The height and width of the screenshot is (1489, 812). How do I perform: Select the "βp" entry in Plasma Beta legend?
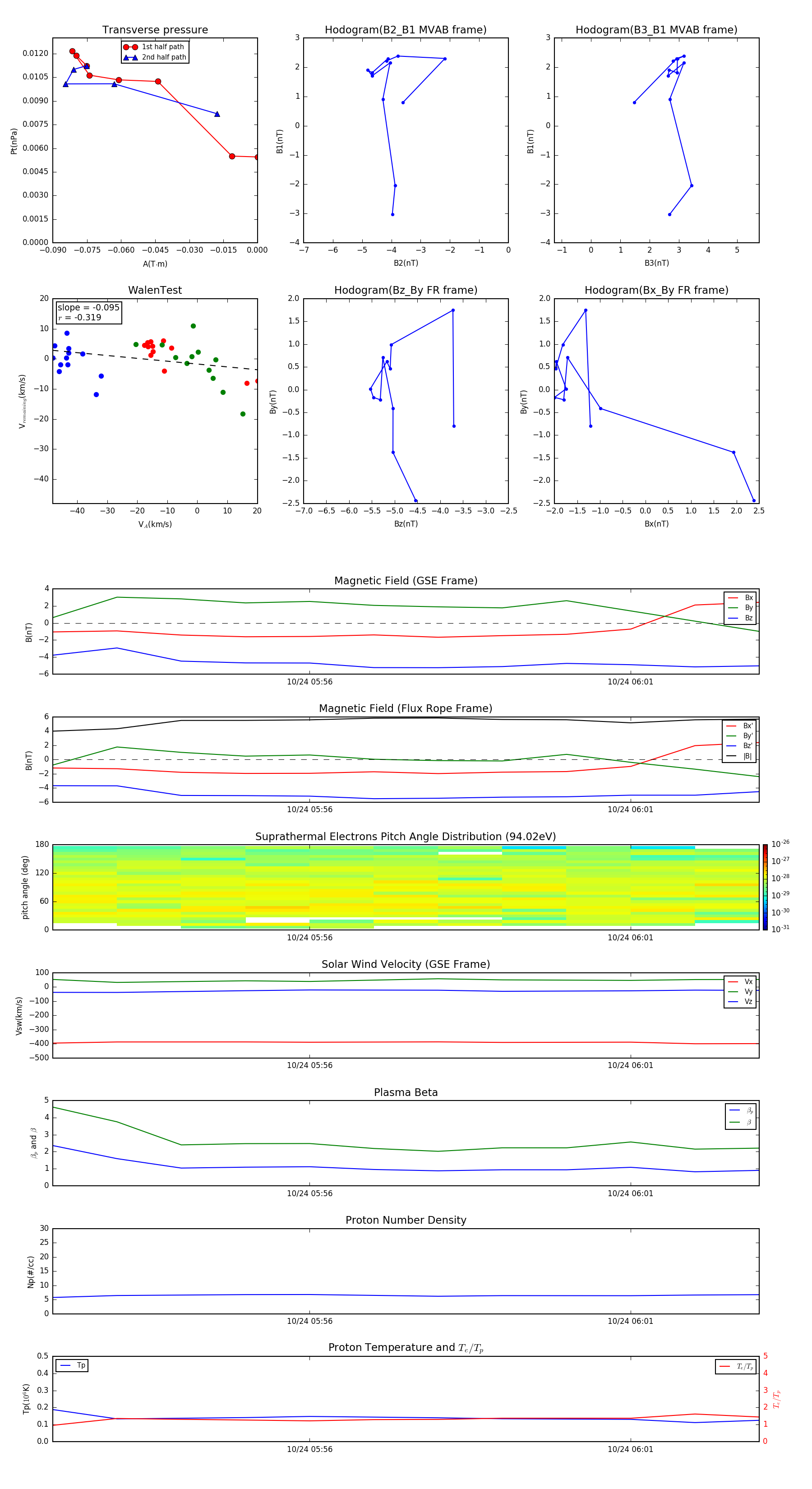pyautogui.click(x=741, y=1110)
